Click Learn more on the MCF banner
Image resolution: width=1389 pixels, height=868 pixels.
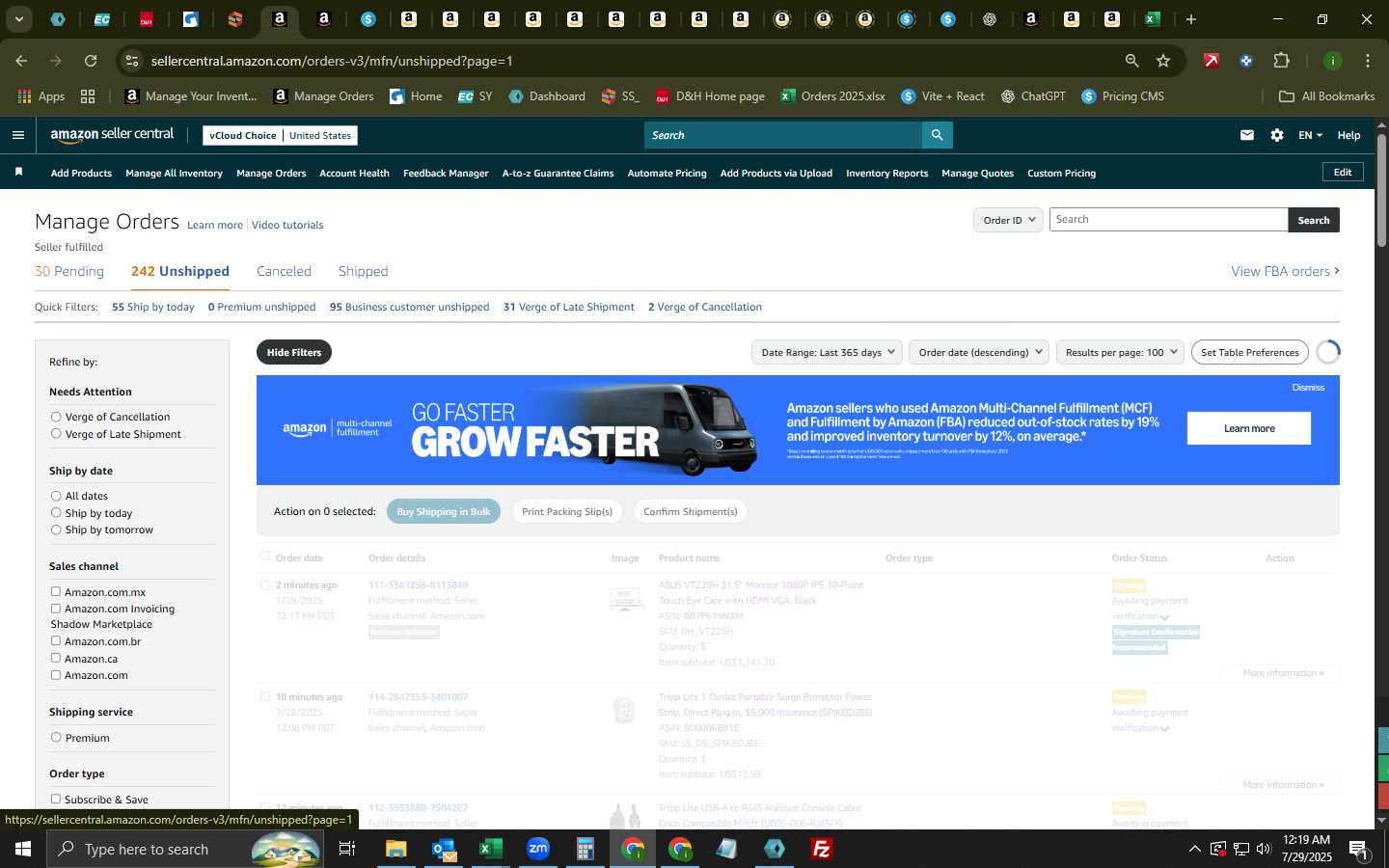(1249, 428)
